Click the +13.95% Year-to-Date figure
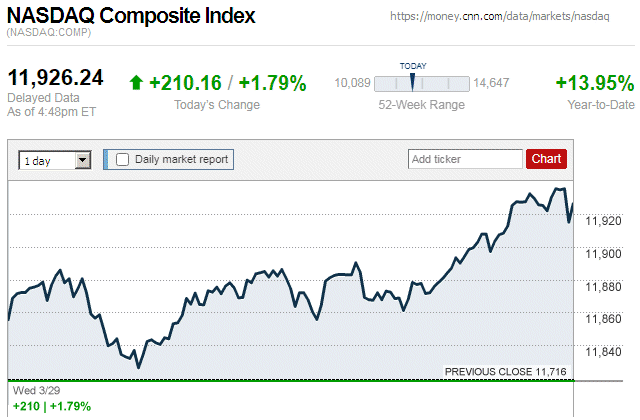Viewport: 640px width, 420px height. click(x=594, y=83)
